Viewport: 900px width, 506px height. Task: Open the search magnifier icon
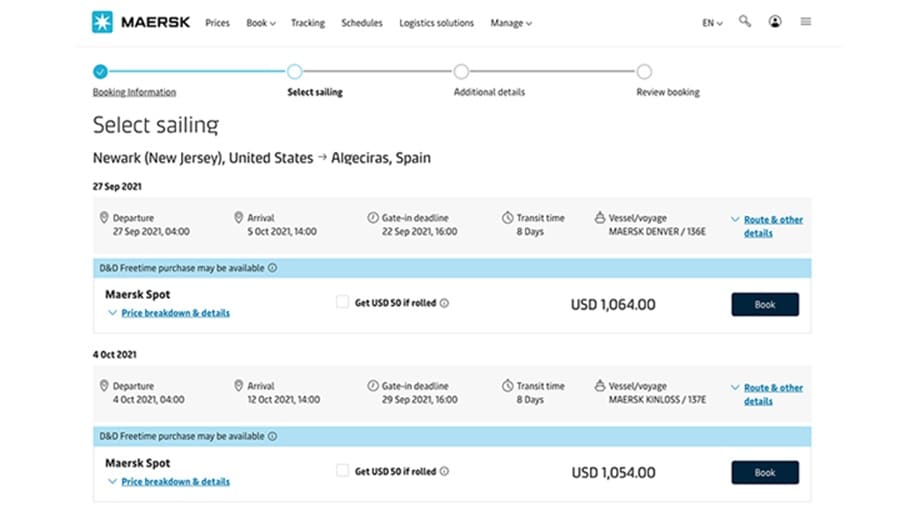pos(745,21)
